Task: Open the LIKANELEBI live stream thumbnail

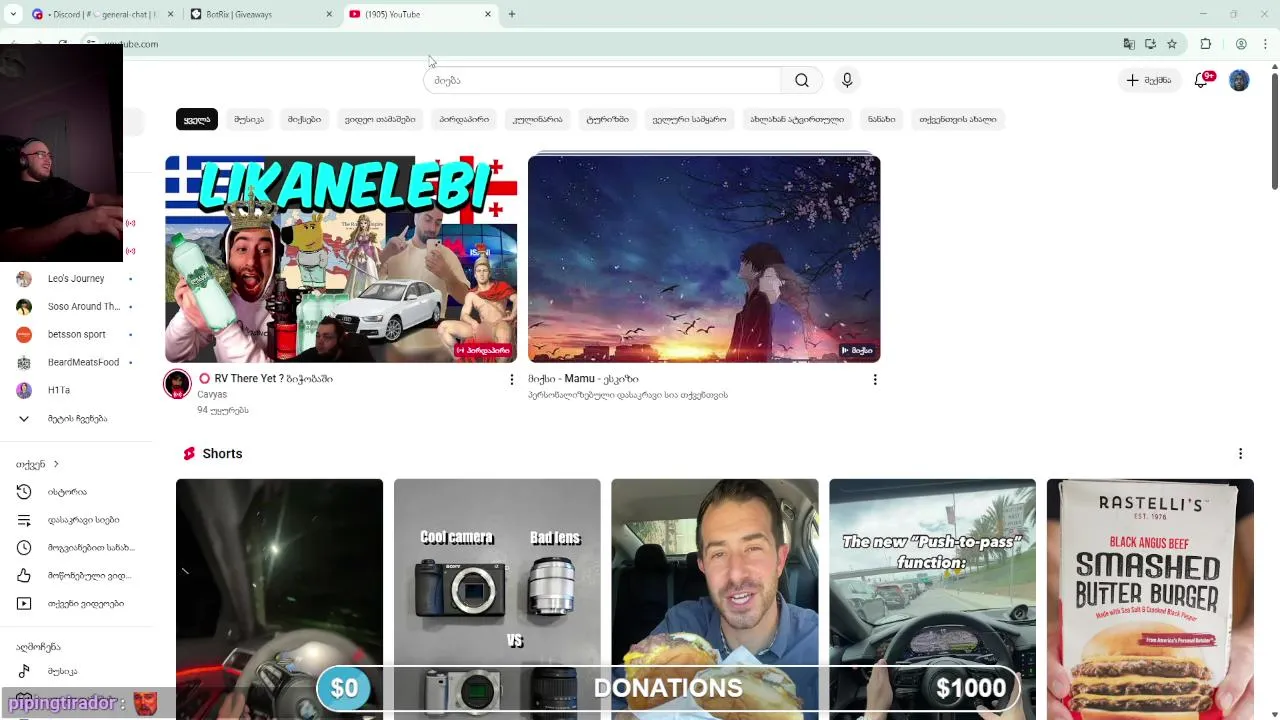Action: 341,258
